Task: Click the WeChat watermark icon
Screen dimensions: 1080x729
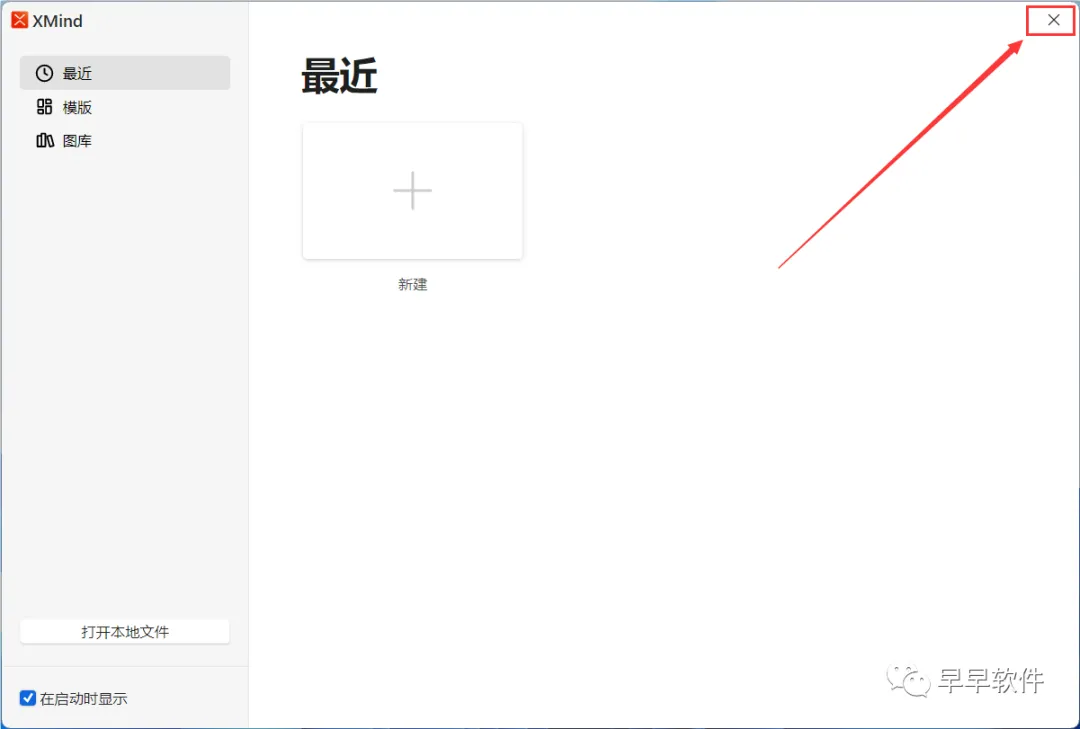Action: pyautogui.click(x=908, y=681)
